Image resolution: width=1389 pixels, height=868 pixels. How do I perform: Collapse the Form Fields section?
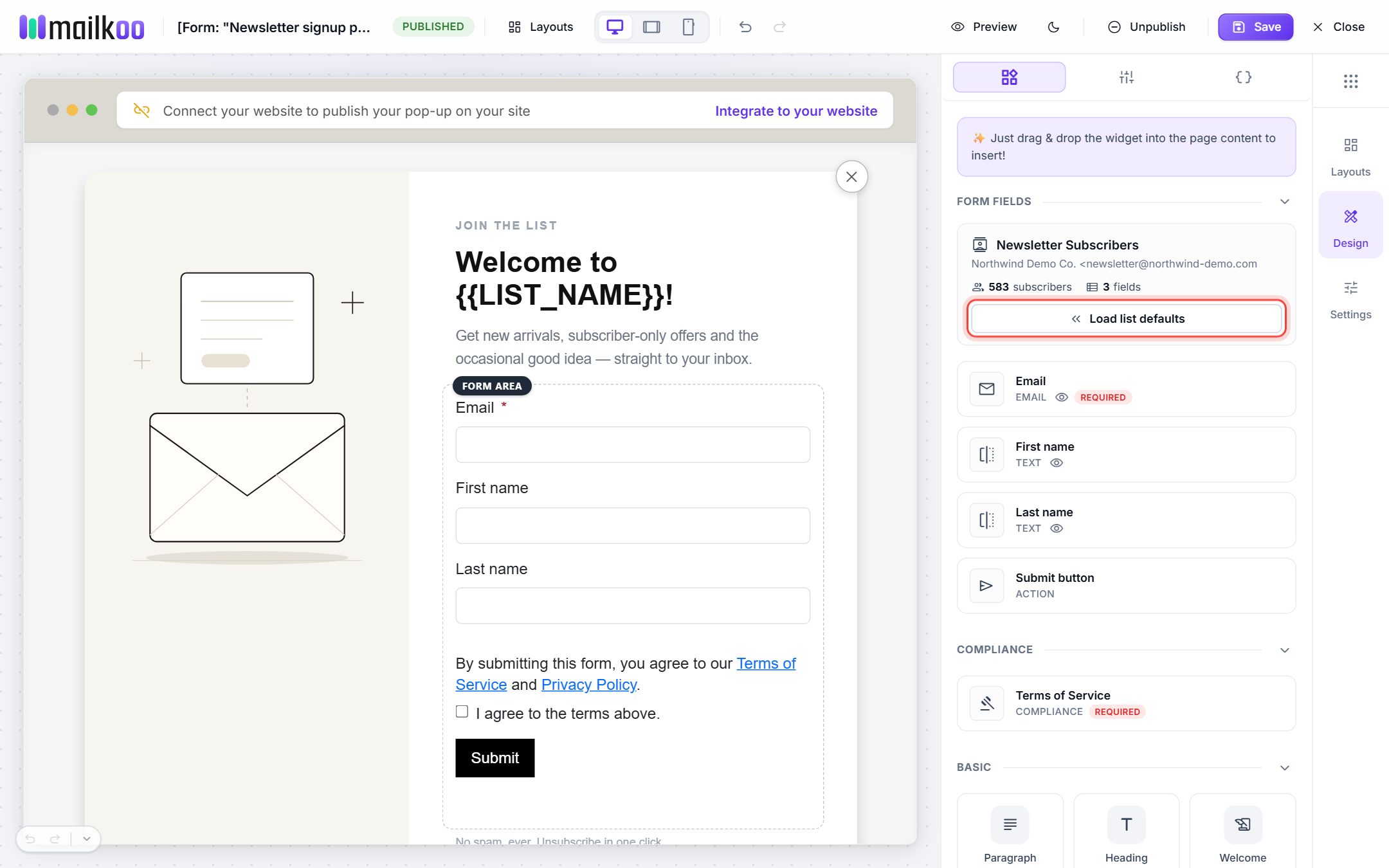click(1285, 202)
